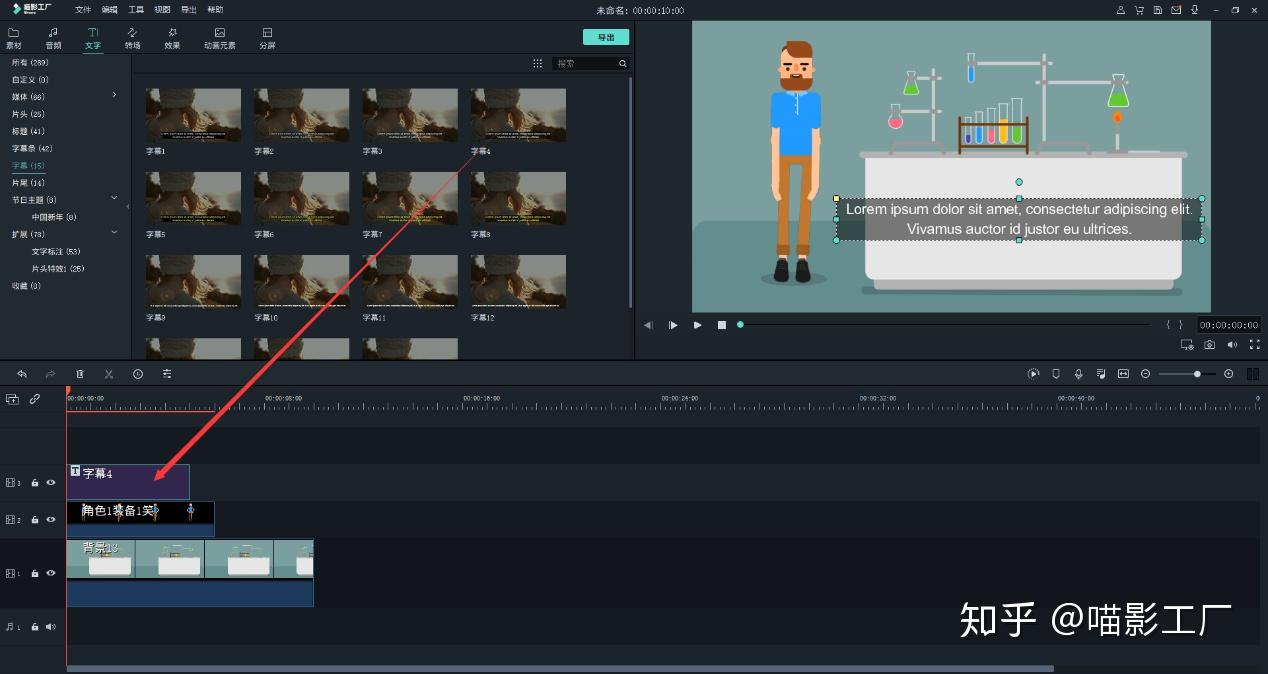Adjust preview volume speaker icon

coord(1232,345)
